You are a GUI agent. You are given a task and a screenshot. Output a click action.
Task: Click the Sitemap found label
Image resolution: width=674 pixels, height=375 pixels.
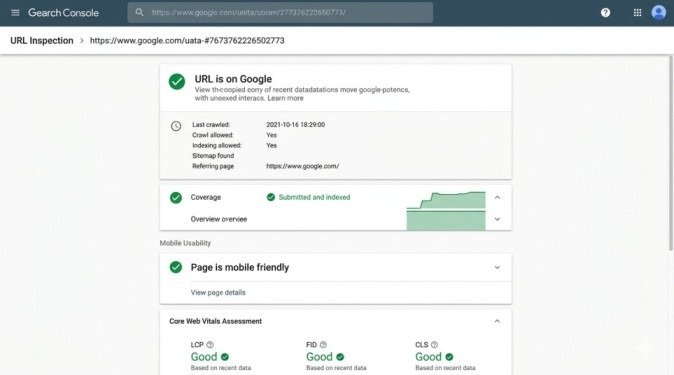213,156
